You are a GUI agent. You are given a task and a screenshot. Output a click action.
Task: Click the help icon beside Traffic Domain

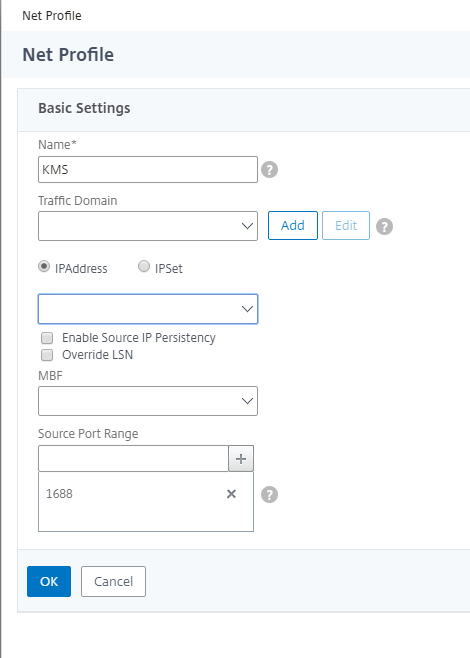tap(384, 227)
